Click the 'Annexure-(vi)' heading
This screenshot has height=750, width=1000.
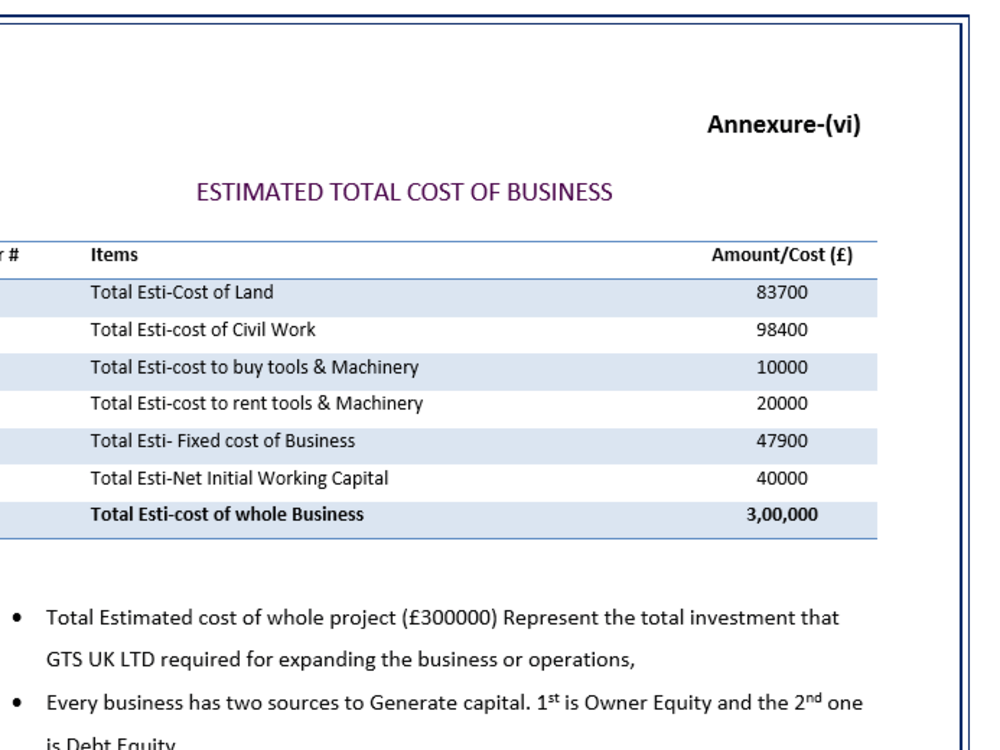(784, 124)
